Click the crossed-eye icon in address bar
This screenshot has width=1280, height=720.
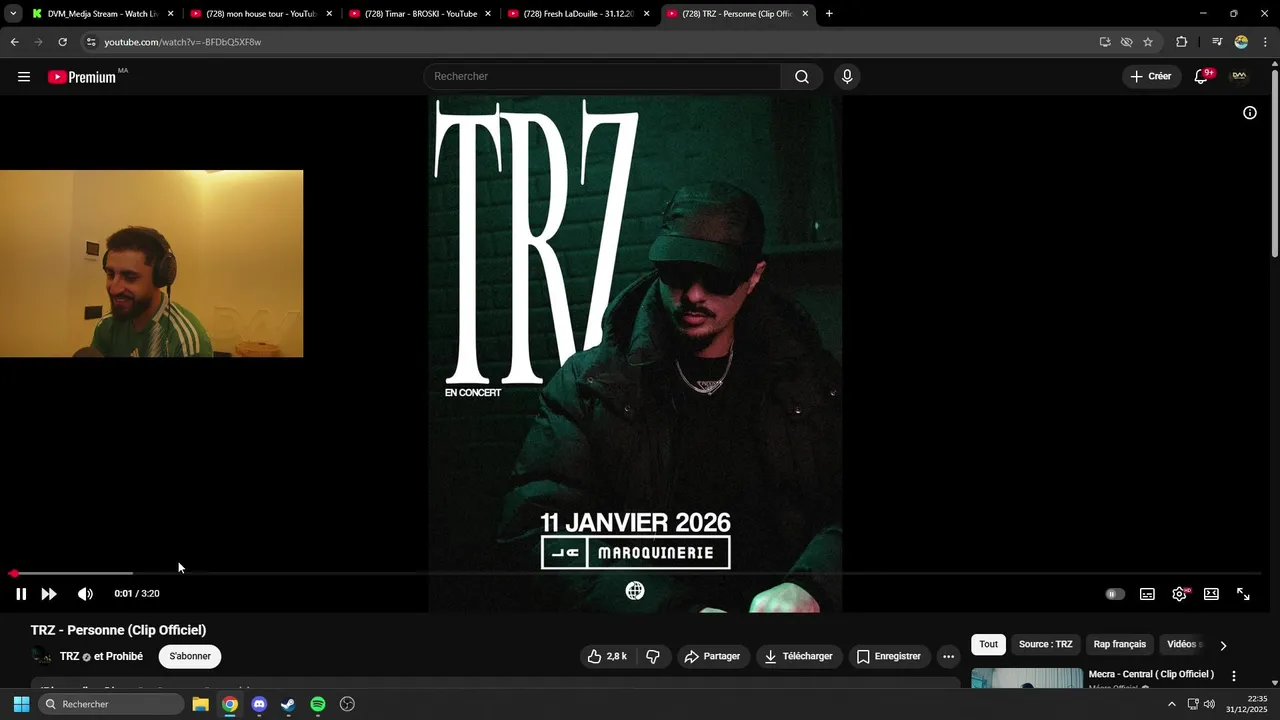tap(1126, 42)
